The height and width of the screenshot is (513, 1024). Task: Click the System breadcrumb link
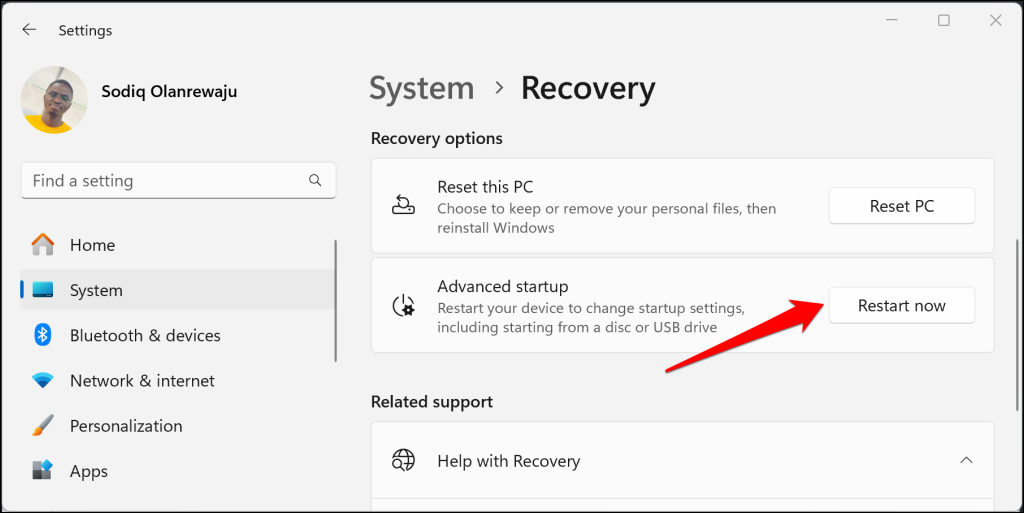coord(421,89)
